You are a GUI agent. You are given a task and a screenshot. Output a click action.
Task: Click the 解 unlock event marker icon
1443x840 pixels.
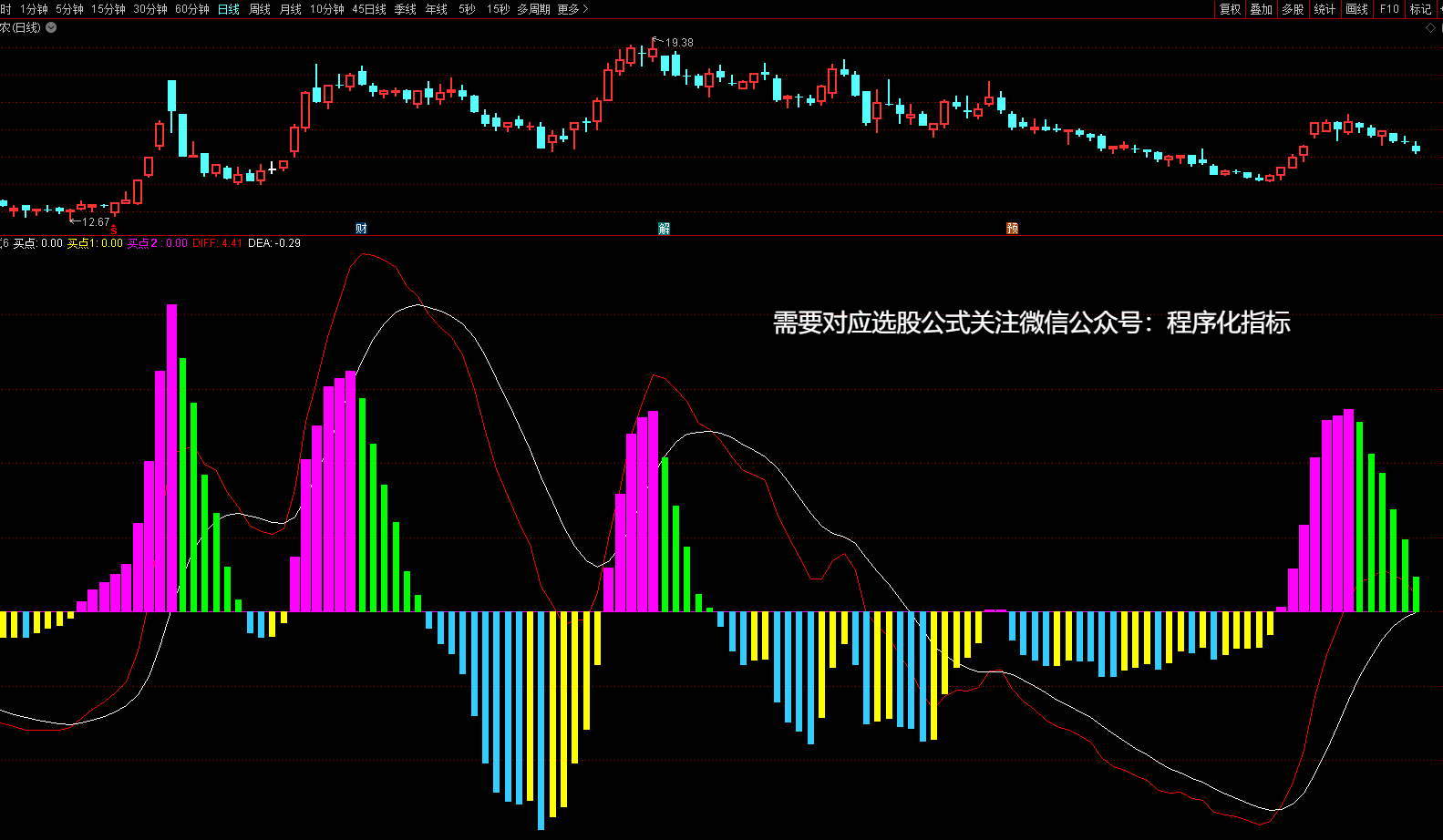coord(664,229)
